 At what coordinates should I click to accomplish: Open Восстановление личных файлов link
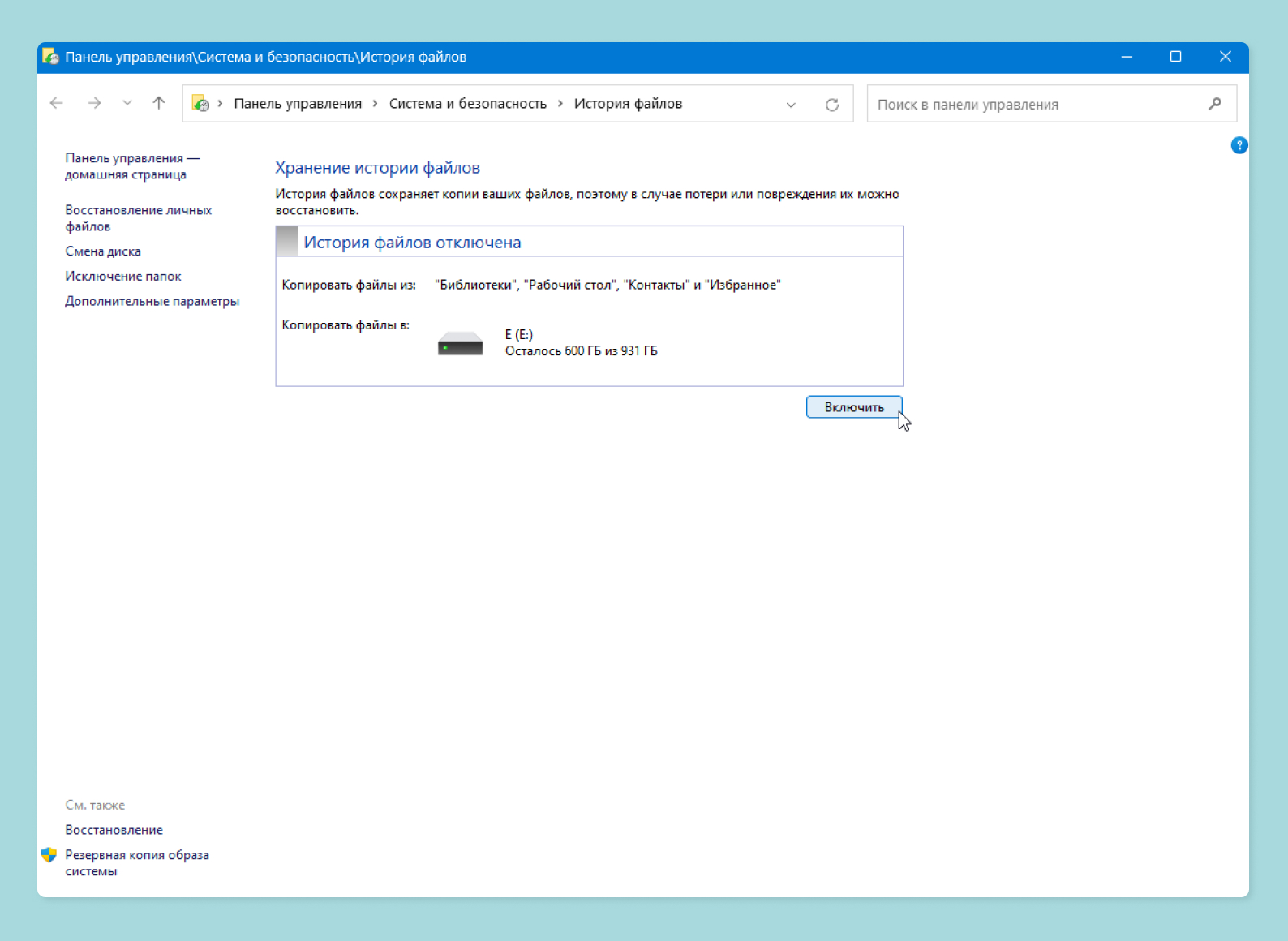(x=138, y=217)
